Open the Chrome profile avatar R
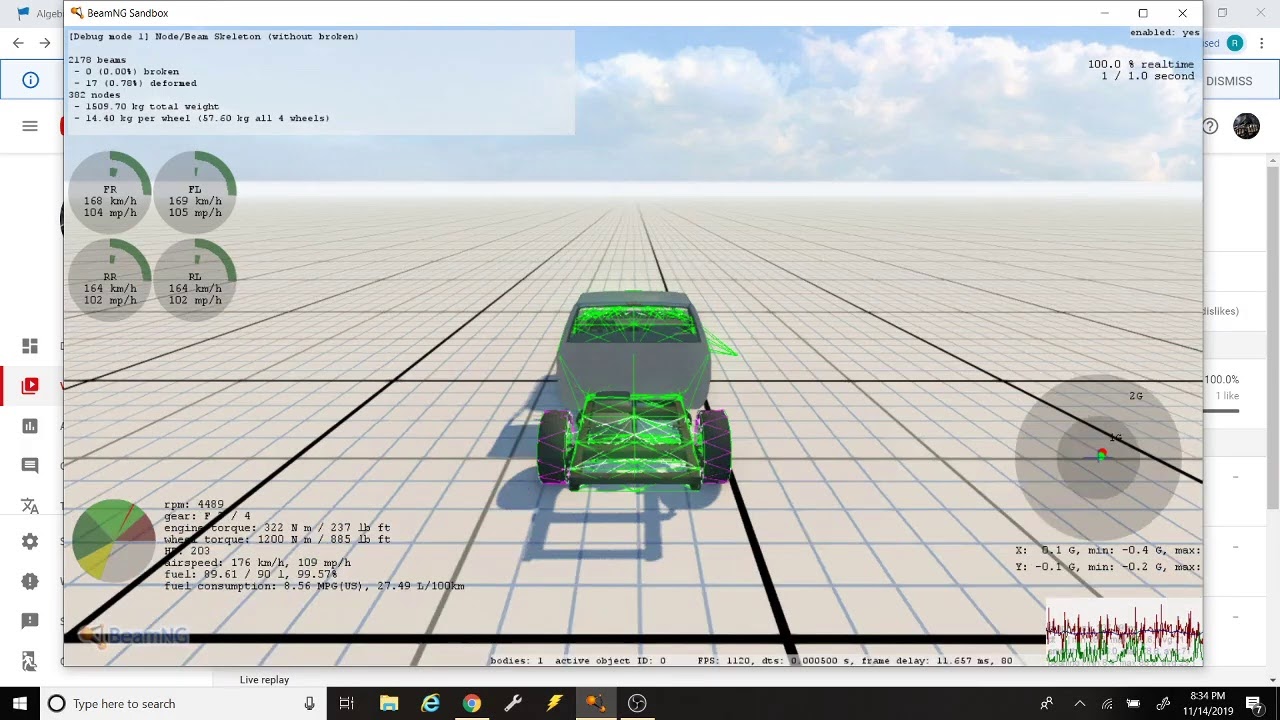Screen dimensions: 1280x720 [x=1235, y=43]
